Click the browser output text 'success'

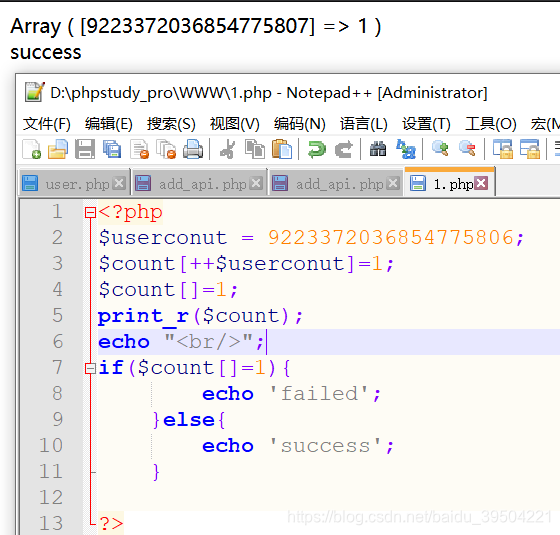point(46,52)
